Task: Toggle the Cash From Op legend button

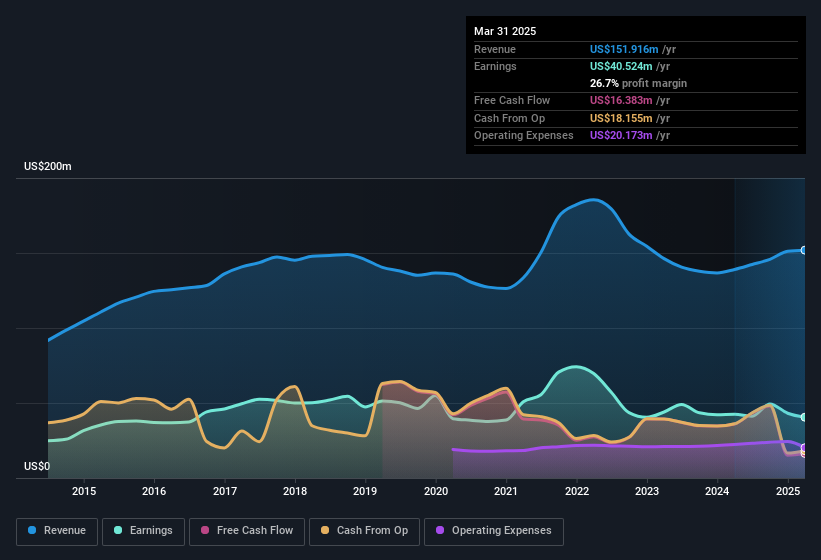Action: point(364,531)
